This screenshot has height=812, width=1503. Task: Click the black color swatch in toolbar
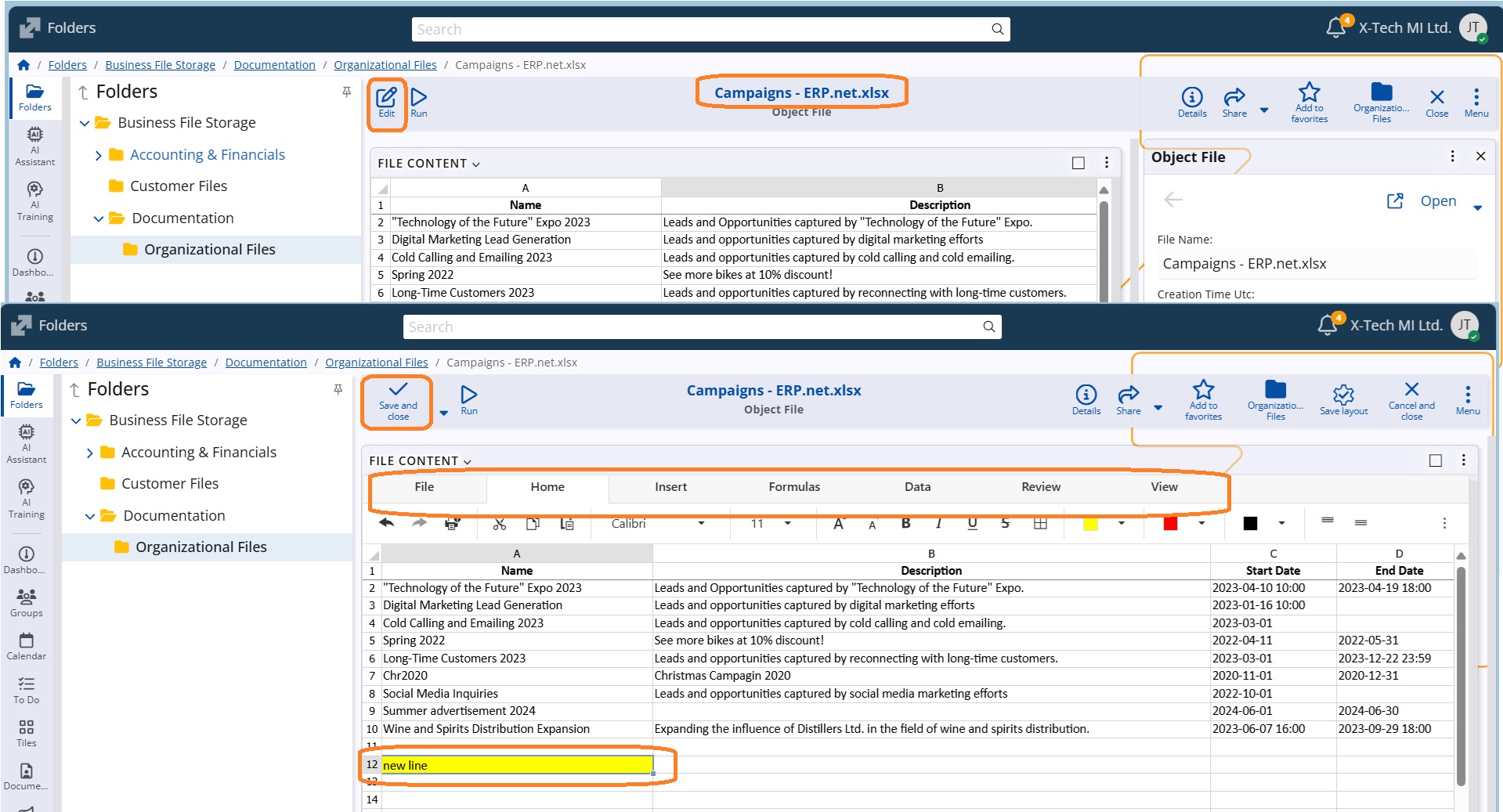click(x=1251, y=523)
